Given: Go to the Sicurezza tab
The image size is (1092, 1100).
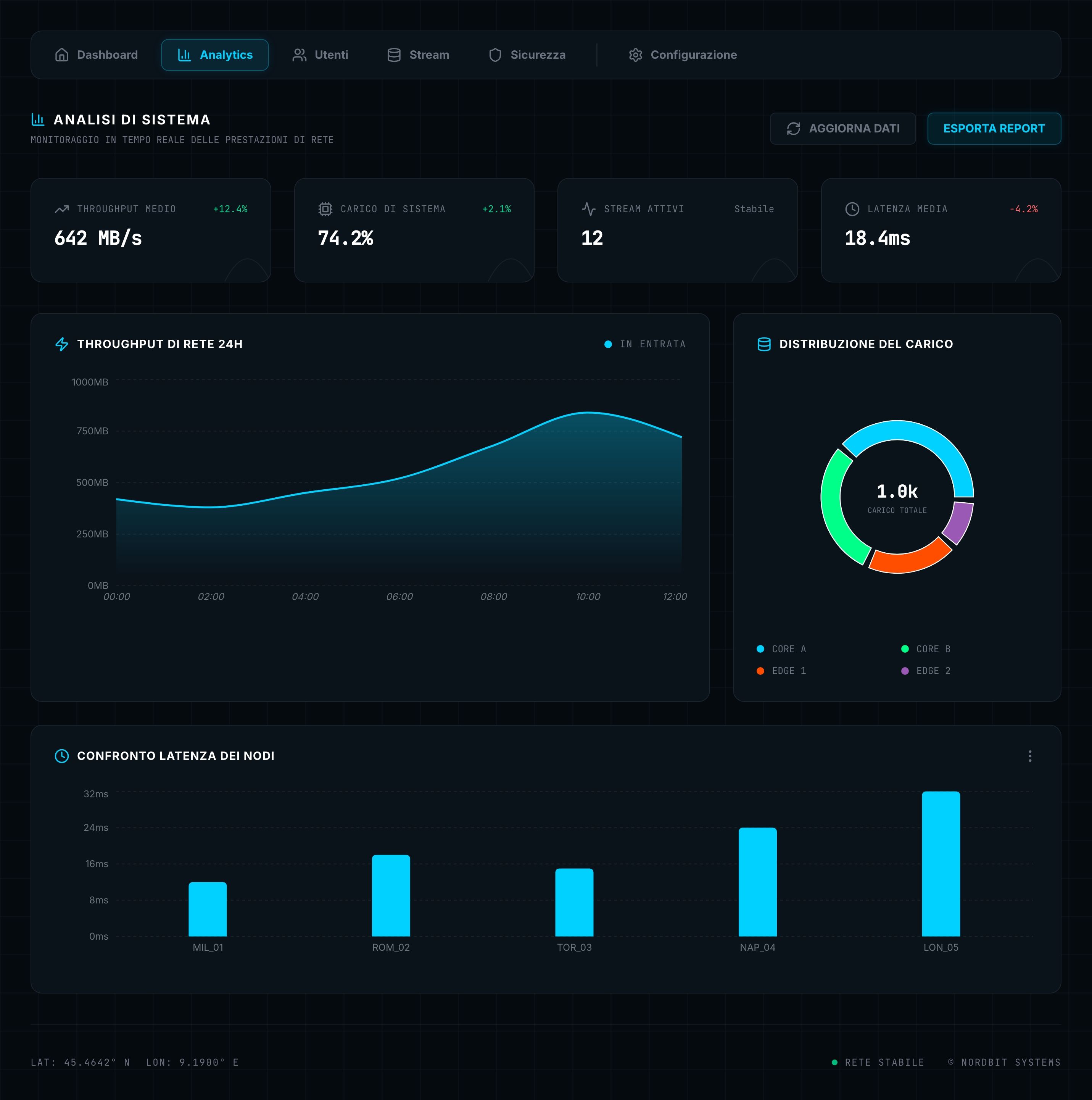Looking at the screenshot, I should (527, 55).
